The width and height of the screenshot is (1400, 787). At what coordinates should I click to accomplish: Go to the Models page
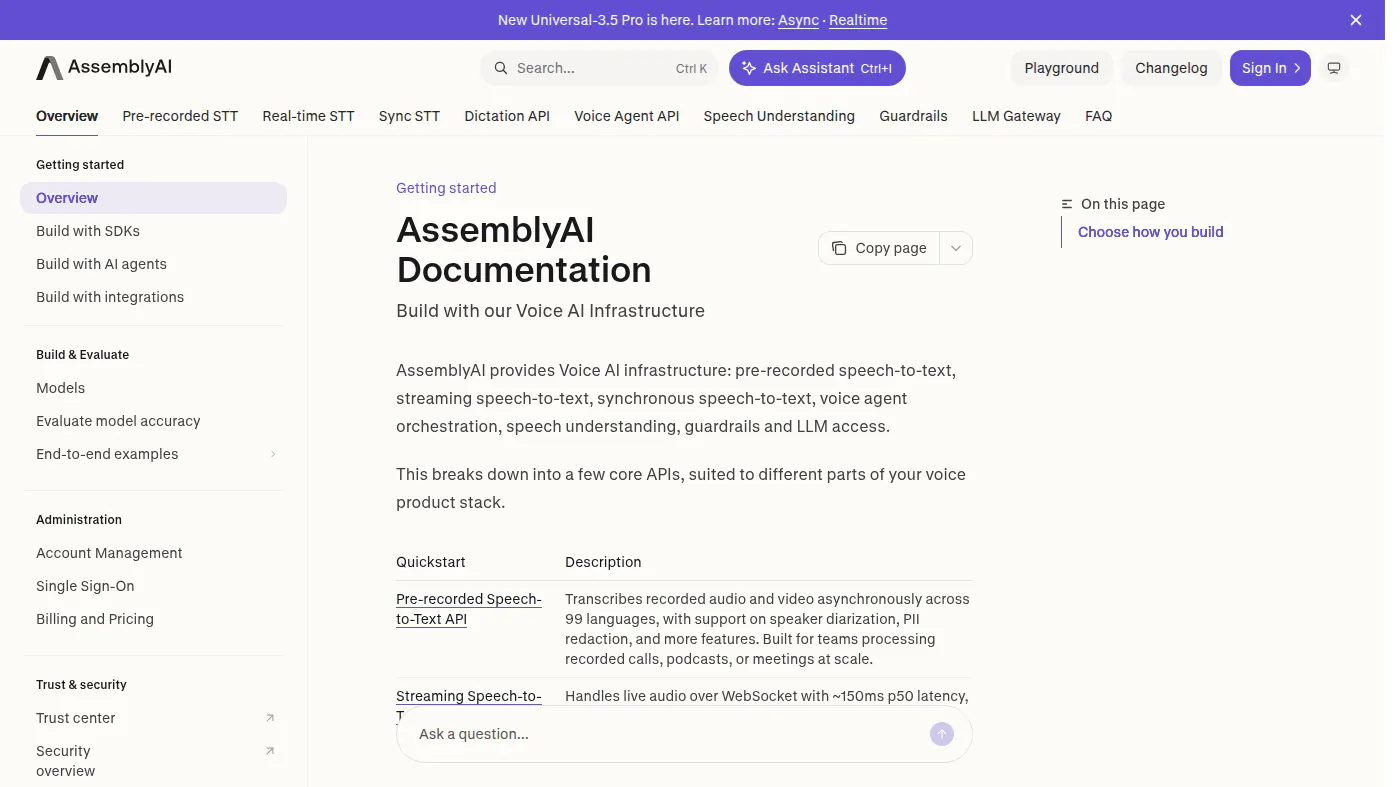pyautogui.click(x=153, y=388)
